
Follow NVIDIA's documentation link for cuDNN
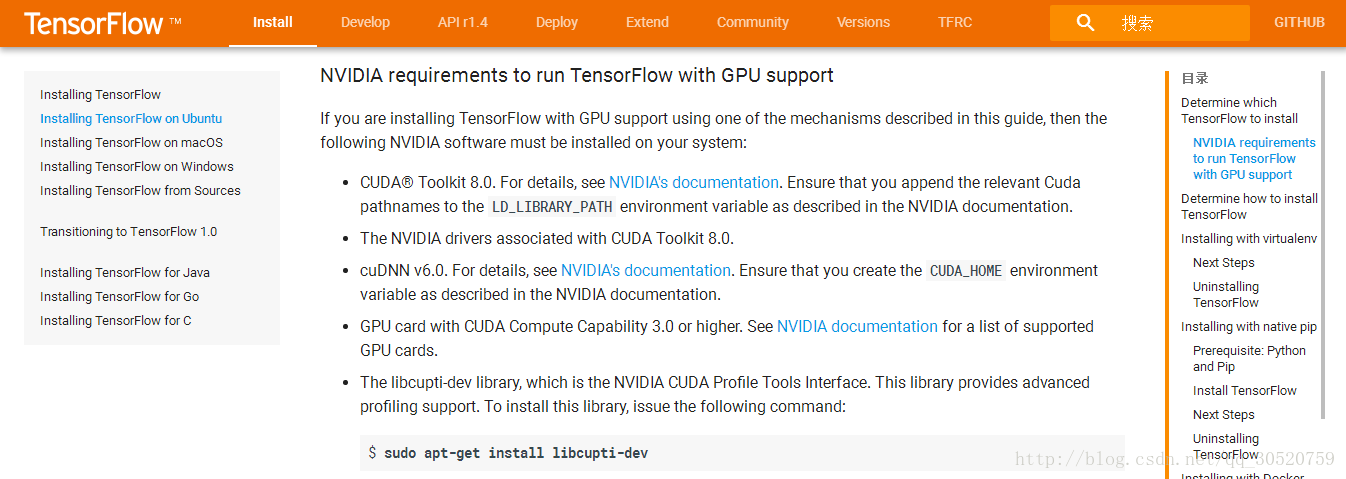pos(645,271)
